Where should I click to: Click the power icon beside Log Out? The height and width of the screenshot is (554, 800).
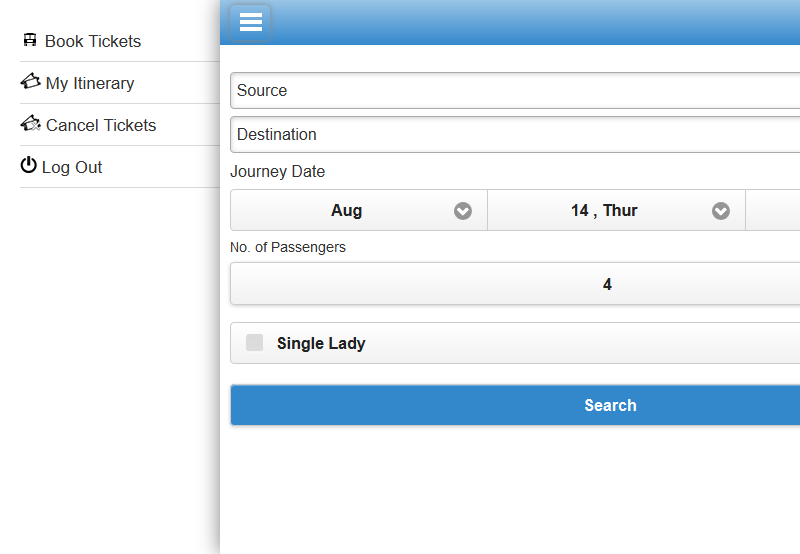pyautogui.click(x=29, y=166)
